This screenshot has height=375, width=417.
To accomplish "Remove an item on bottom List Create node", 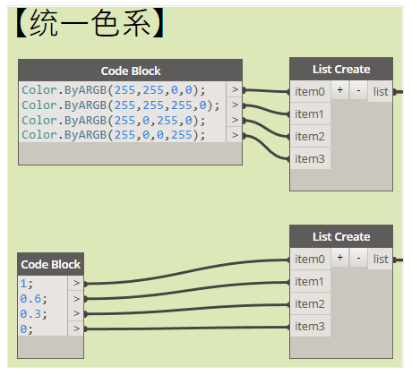I will [x=358, y=258].
